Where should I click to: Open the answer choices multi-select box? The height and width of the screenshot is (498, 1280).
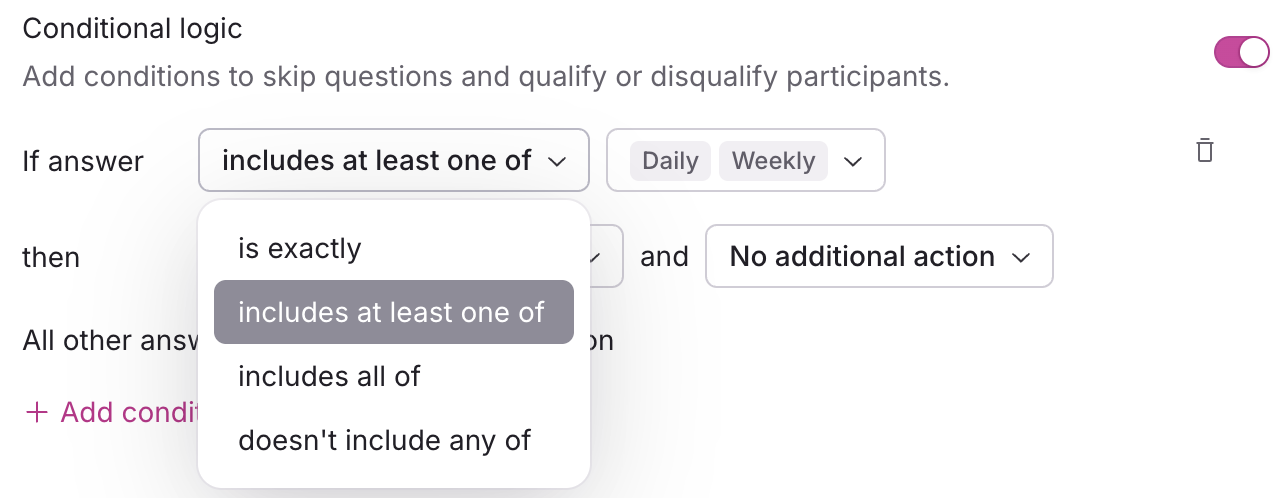746,161
